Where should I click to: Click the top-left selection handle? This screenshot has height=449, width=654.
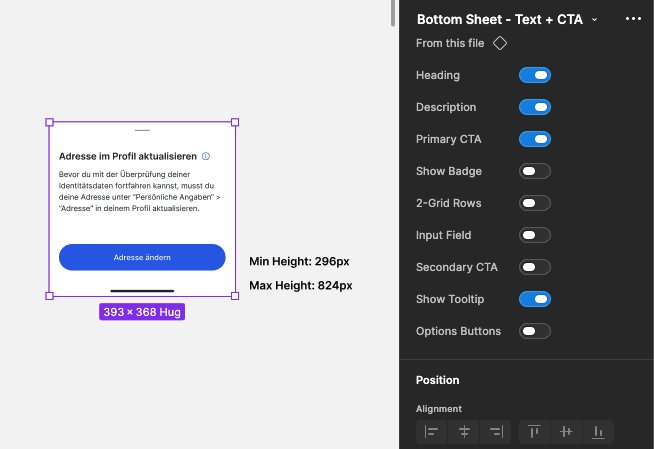tap(49, 122)
